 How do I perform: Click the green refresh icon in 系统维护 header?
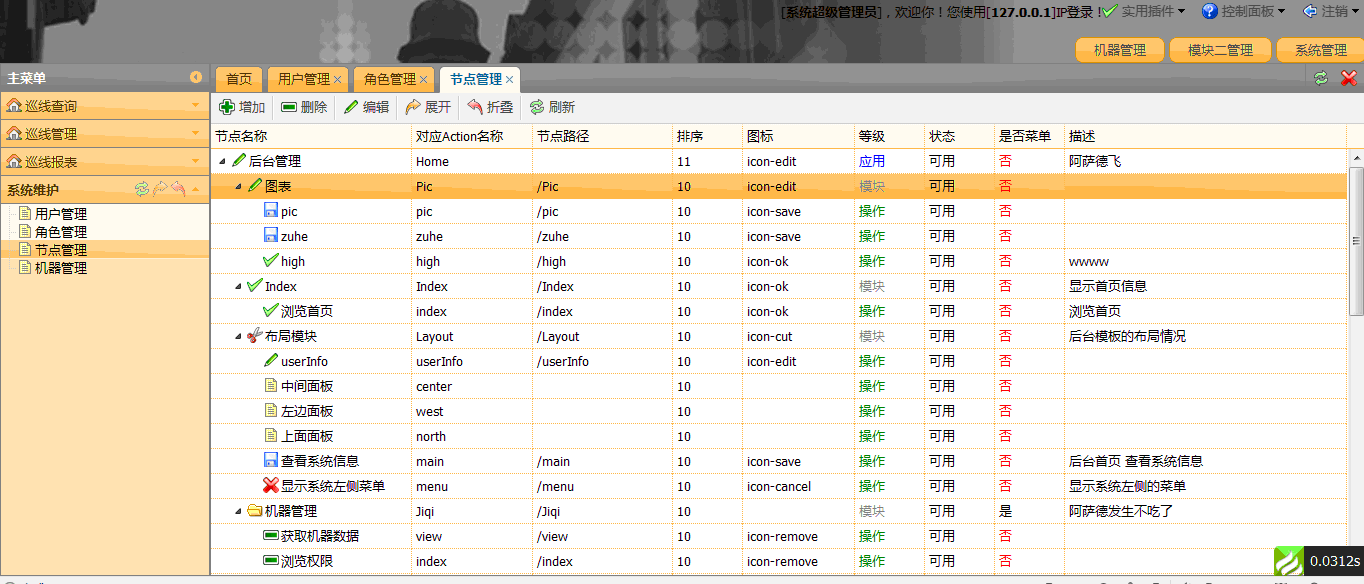coord(141,187)
